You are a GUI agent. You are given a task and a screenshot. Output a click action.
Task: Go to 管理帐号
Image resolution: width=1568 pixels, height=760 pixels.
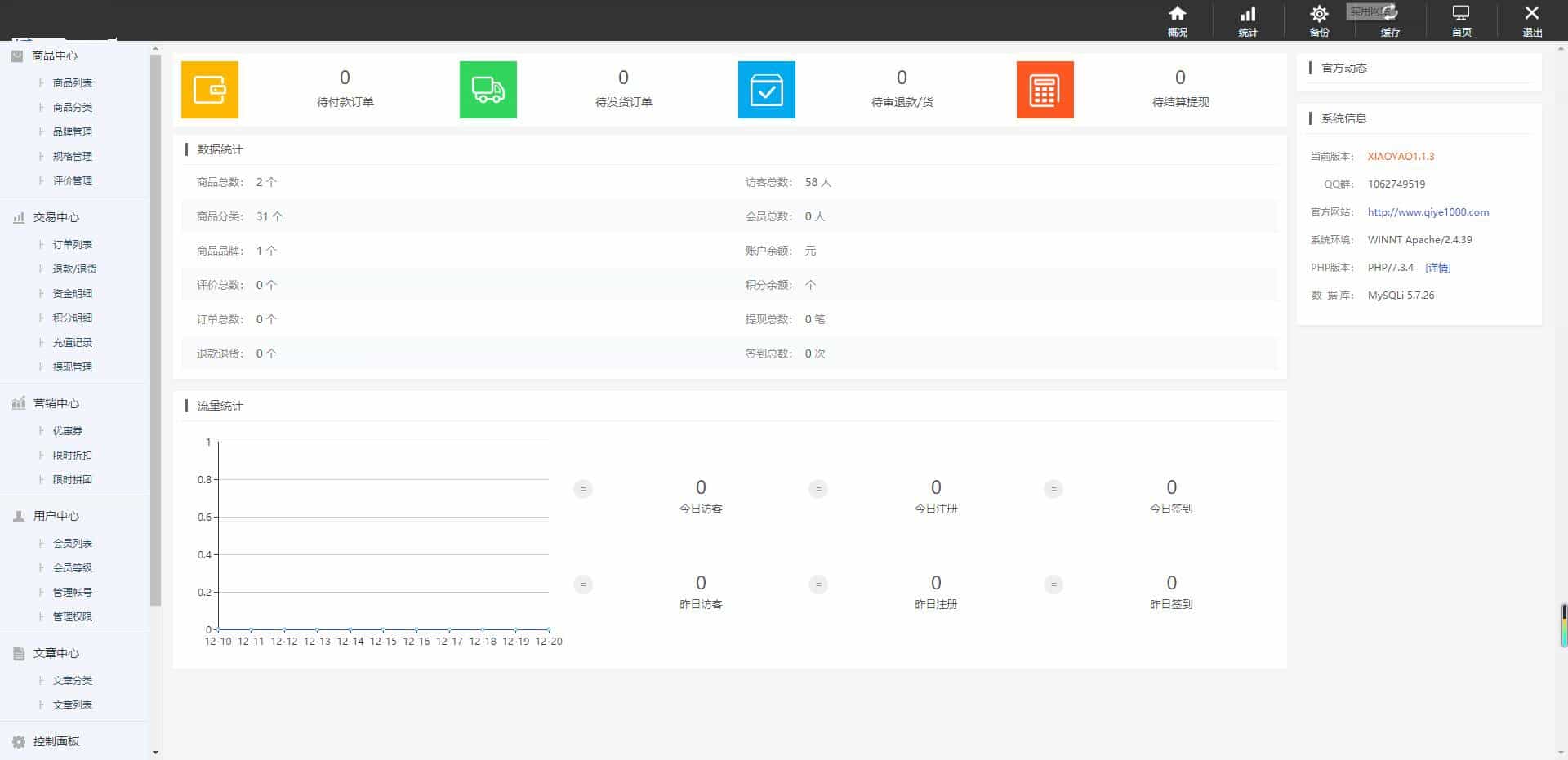pos(73,592)
